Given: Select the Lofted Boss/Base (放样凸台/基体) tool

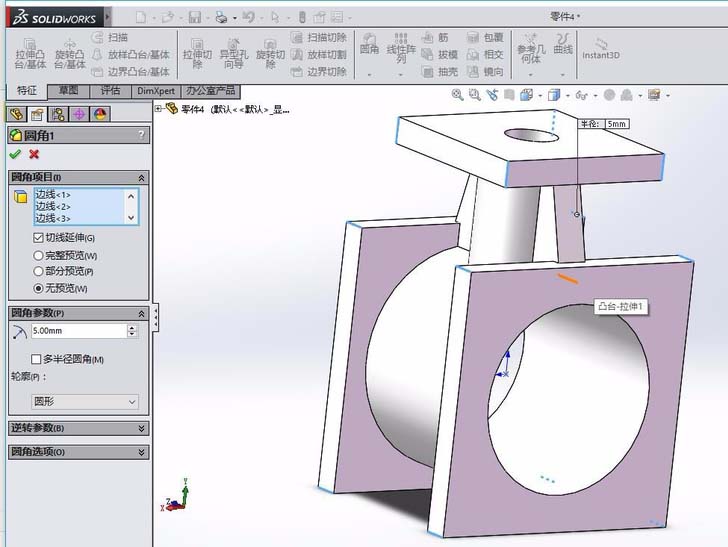Looking at the screenshot, I should pos(131,54).
